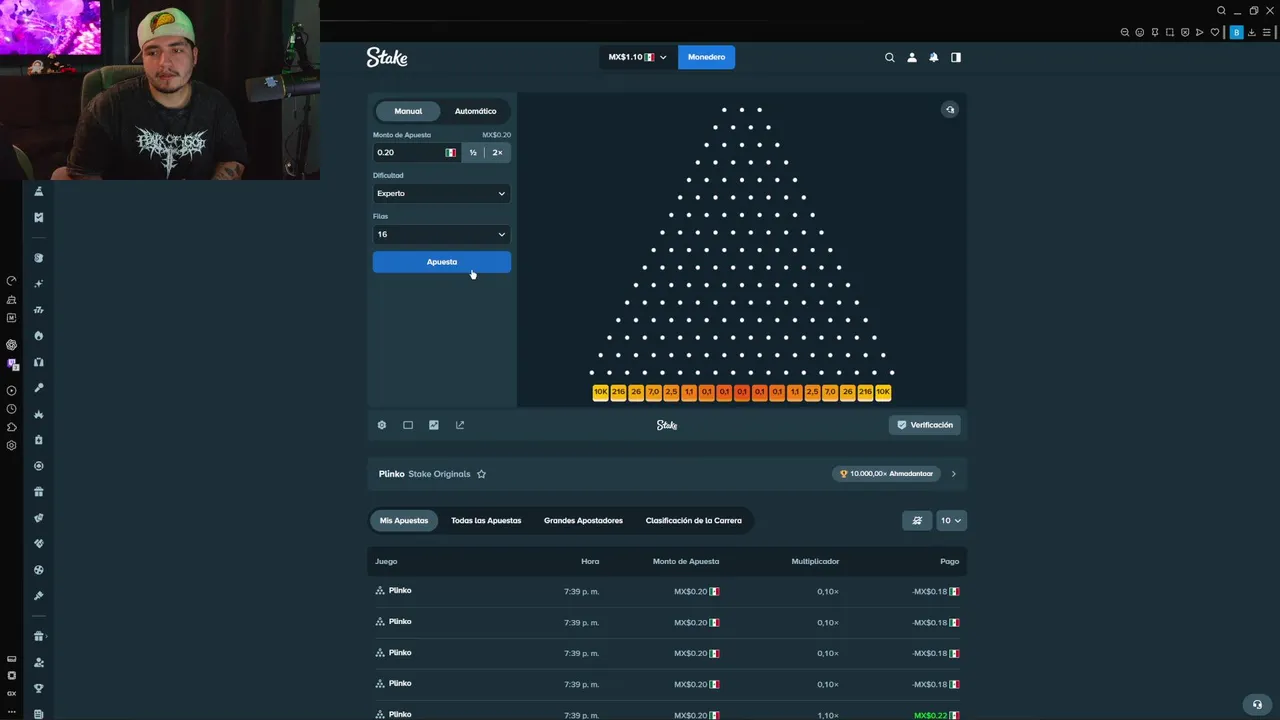1280x720 pixels.
Task: Switch to Mis Apuestas tab
Action: click(404, 521)
